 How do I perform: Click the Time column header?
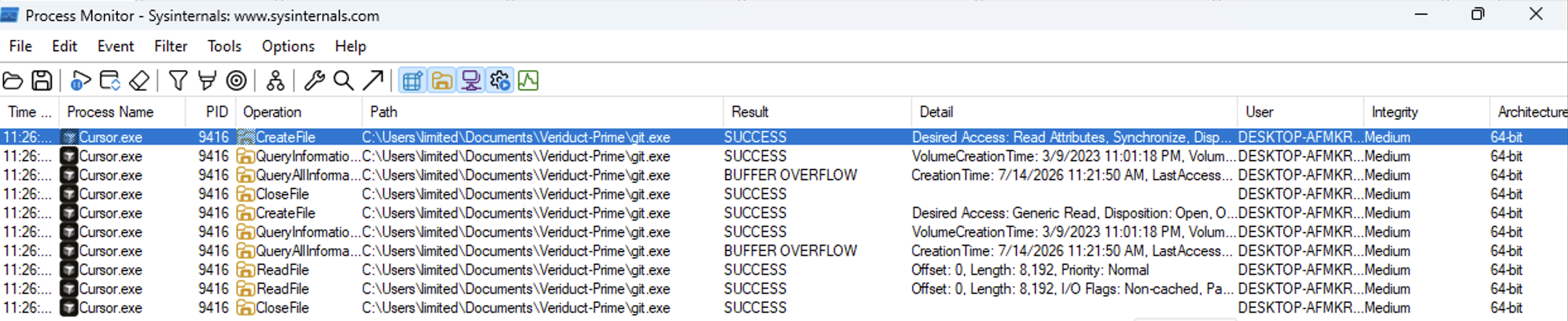(x=30, y=112)
